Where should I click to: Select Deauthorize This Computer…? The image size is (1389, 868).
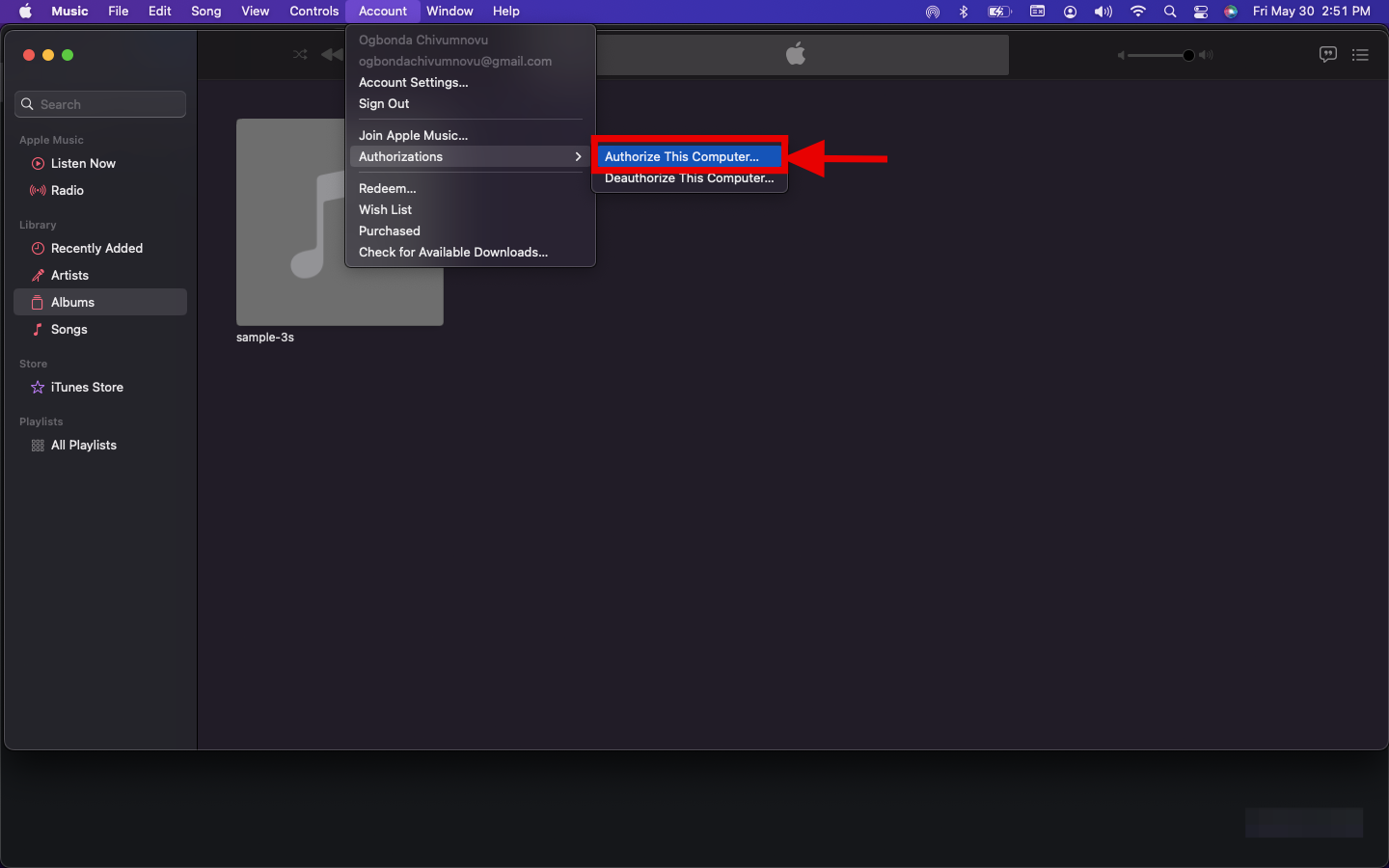[689, 178]
